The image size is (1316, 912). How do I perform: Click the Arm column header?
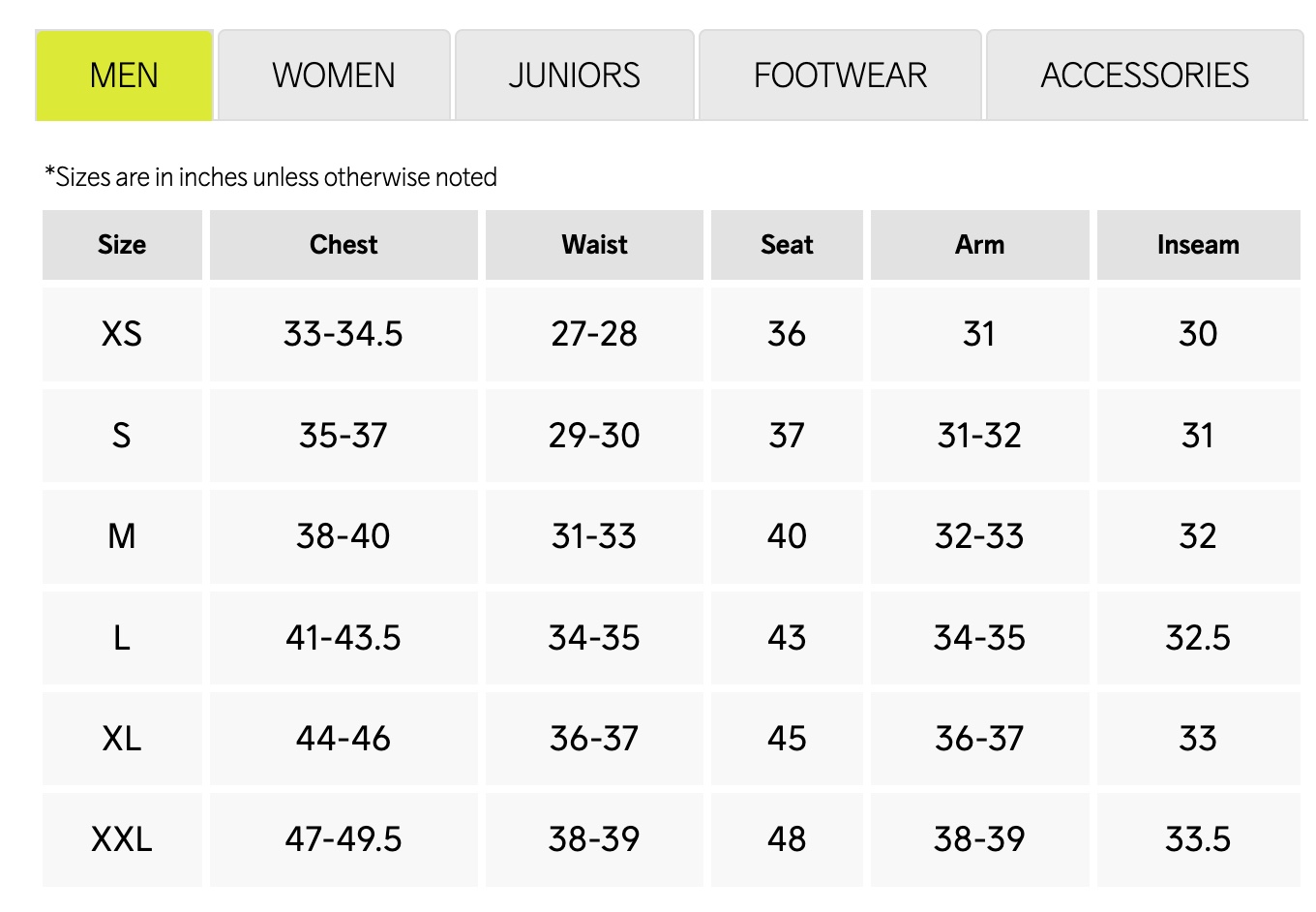coord(979,245)
